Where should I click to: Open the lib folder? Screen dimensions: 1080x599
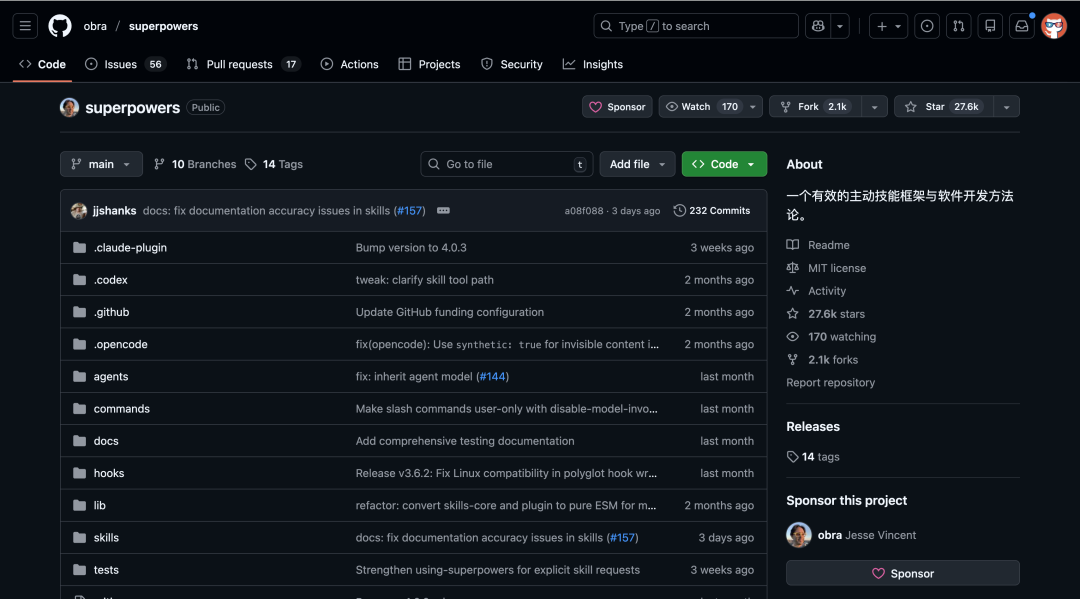tap(100, 505)
